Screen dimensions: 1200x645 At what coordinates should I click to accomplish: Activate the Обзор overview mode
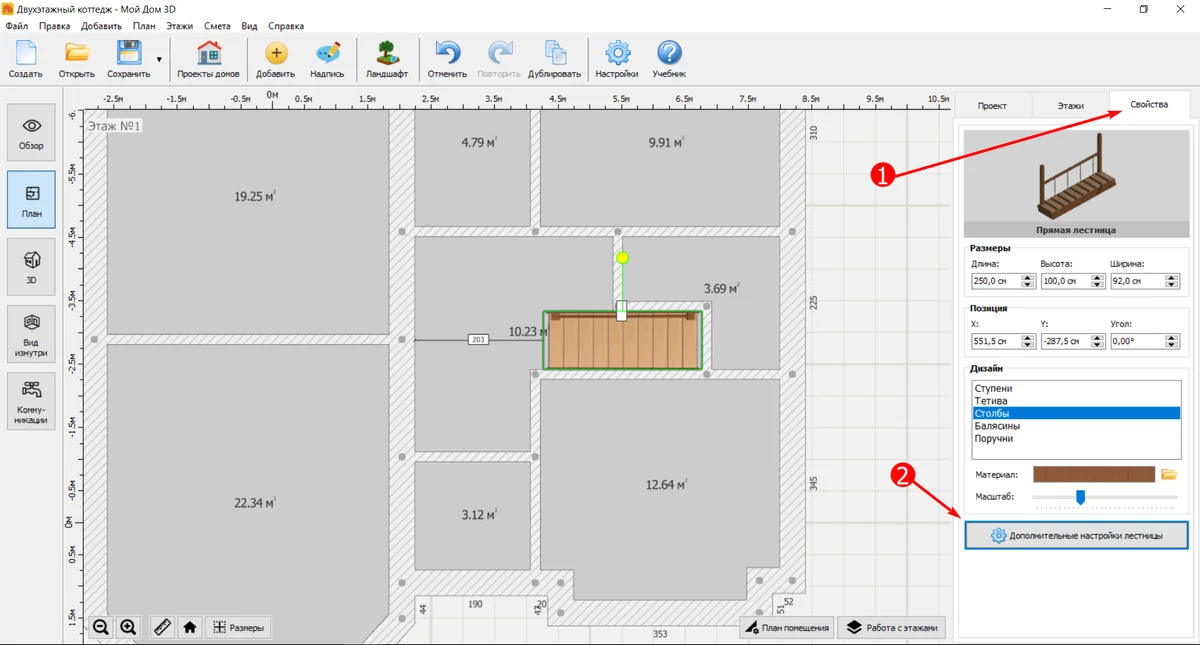click(x=31, y=133)
